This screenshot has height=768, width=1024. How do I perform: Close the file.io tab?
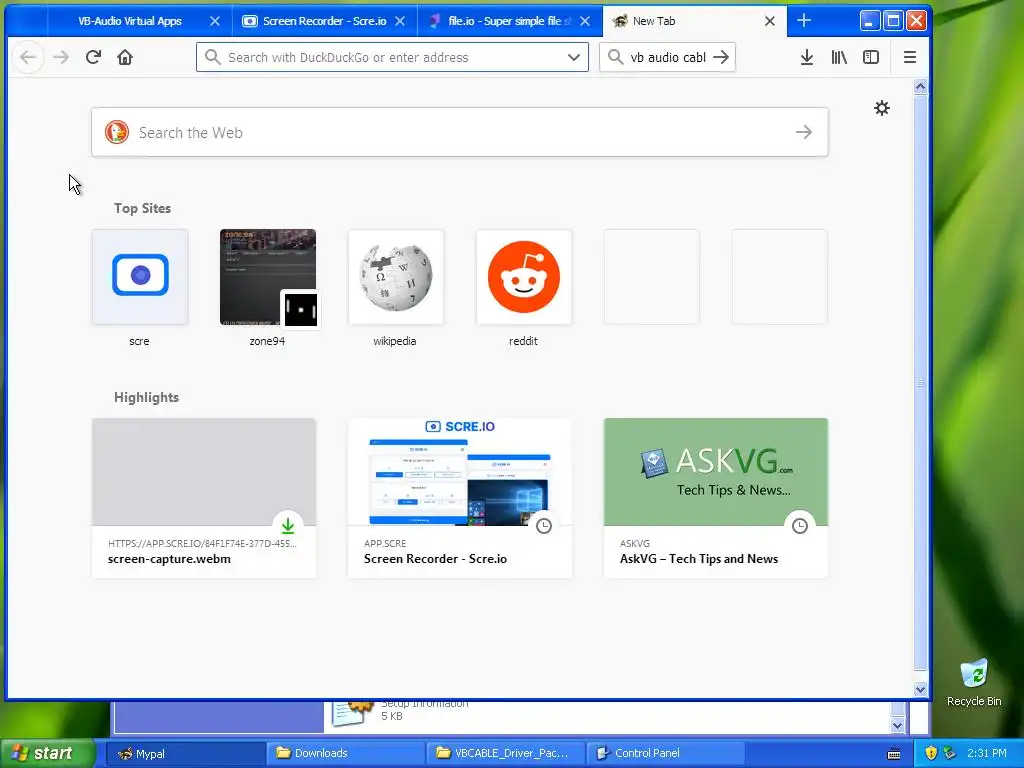585,21
